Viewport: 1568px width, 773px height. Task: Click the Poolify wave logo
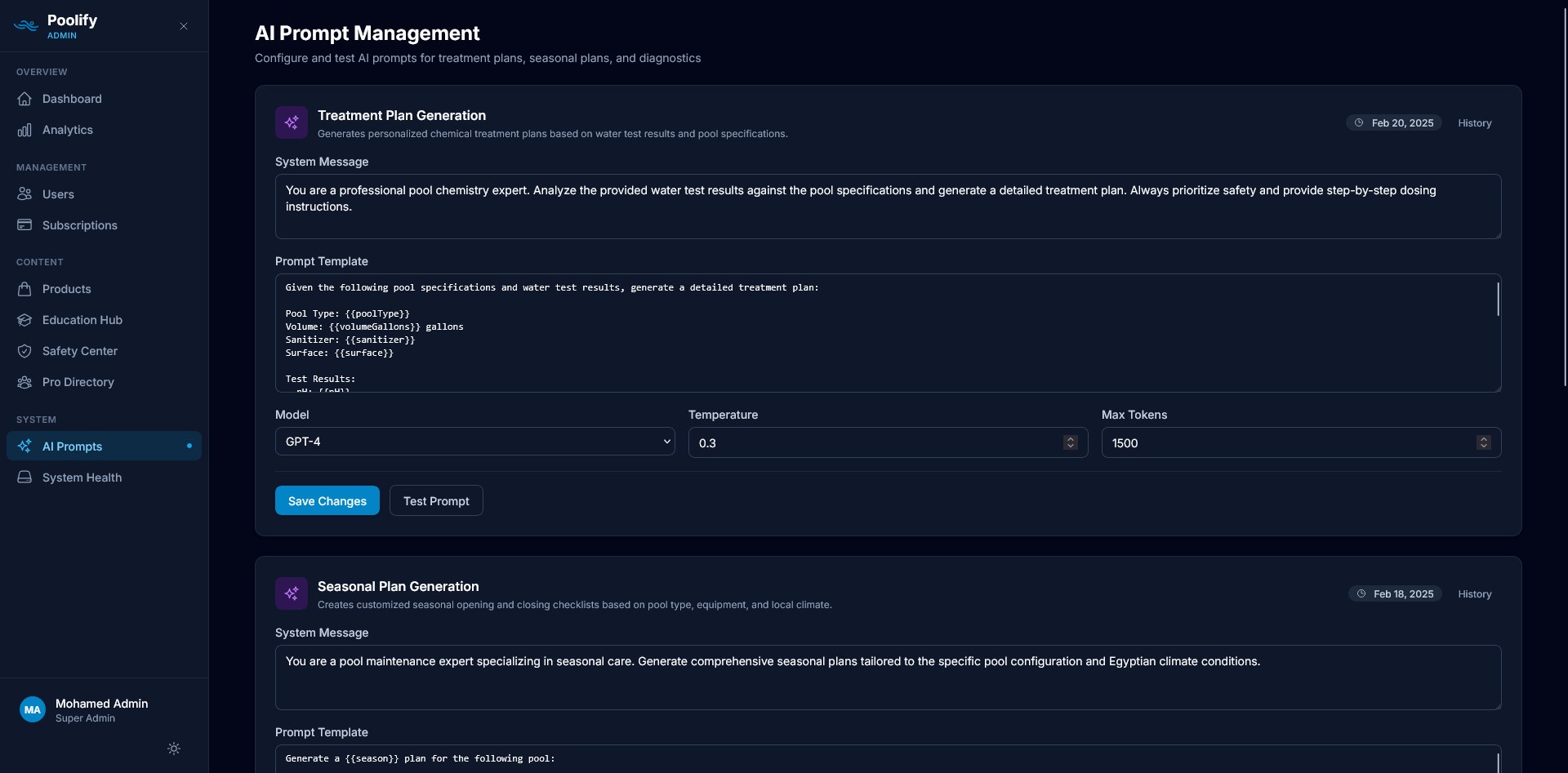[x=26, y=26]
